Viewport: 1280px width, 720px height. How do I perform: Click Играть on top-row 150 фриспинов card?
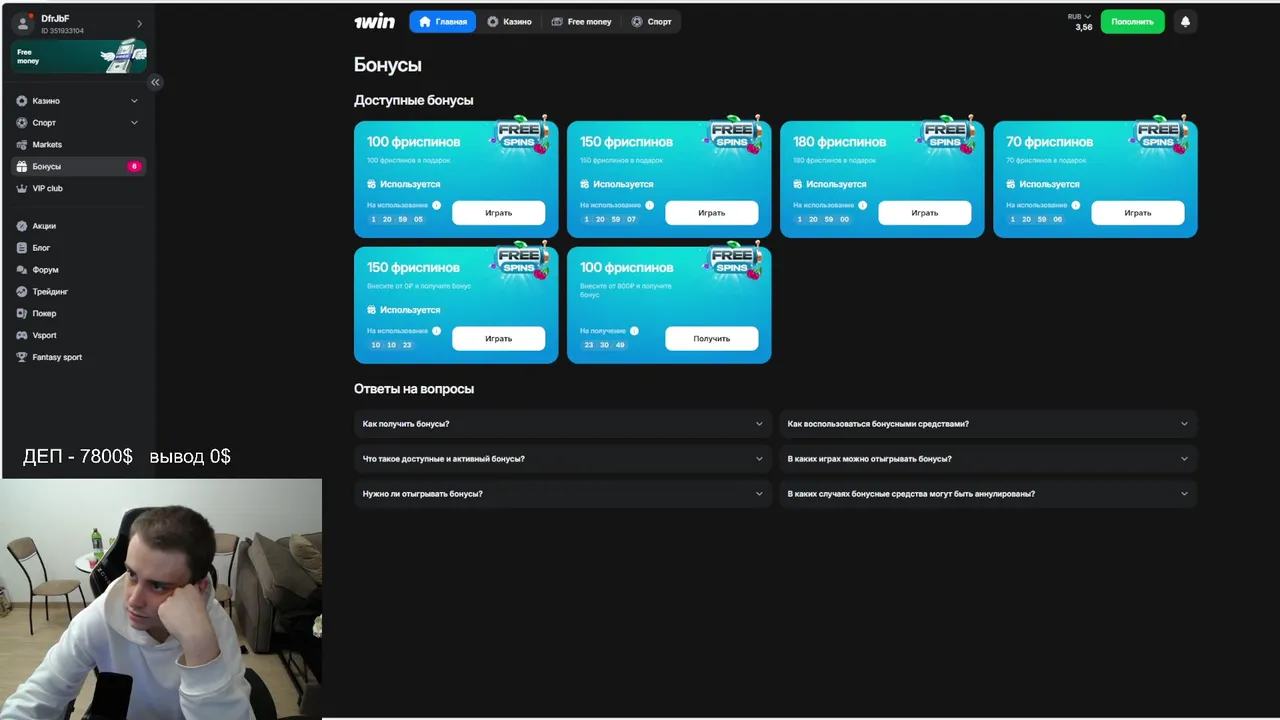pos(711,213)
